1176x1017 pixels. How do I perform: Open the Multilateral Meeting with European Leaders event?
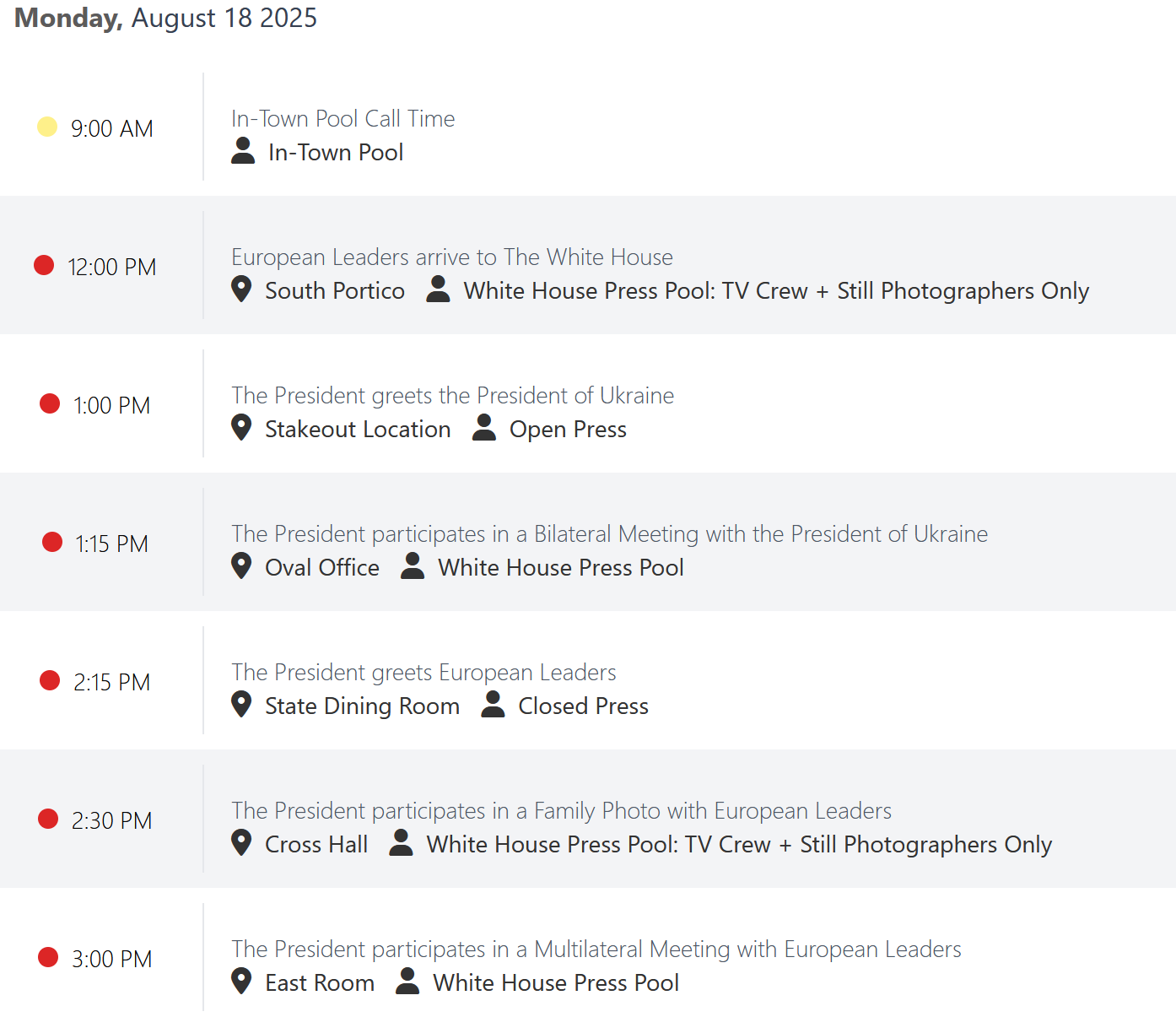[x=596, y=949]
